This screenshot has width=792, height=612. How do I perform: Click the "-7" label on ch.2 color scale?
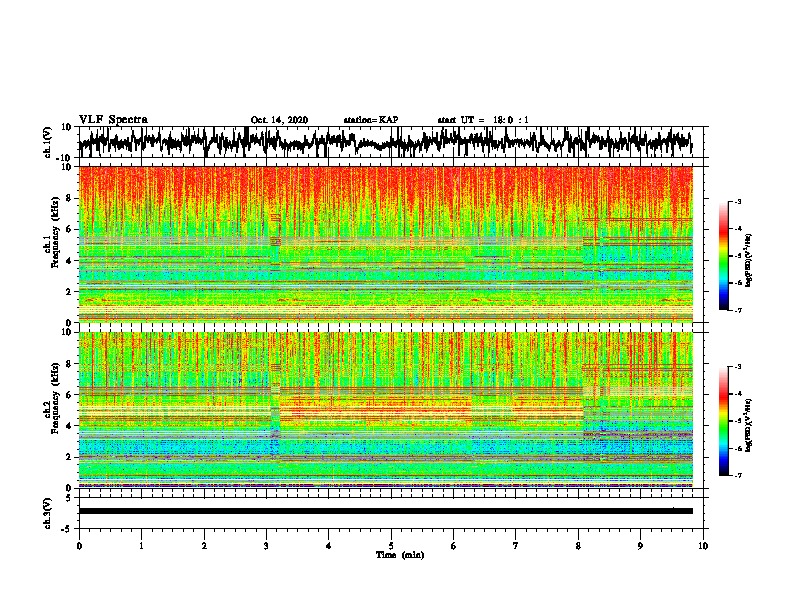coord(737,476)
